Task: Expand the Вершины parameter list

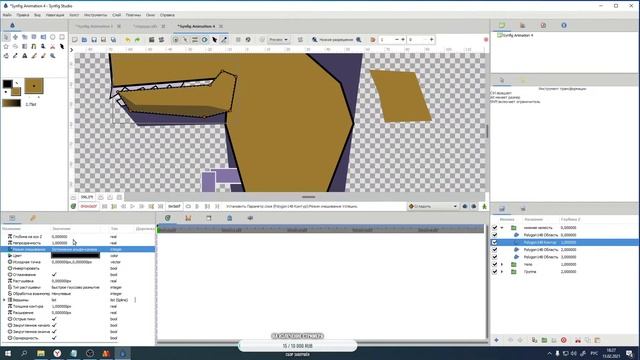Action: point(4,300)
